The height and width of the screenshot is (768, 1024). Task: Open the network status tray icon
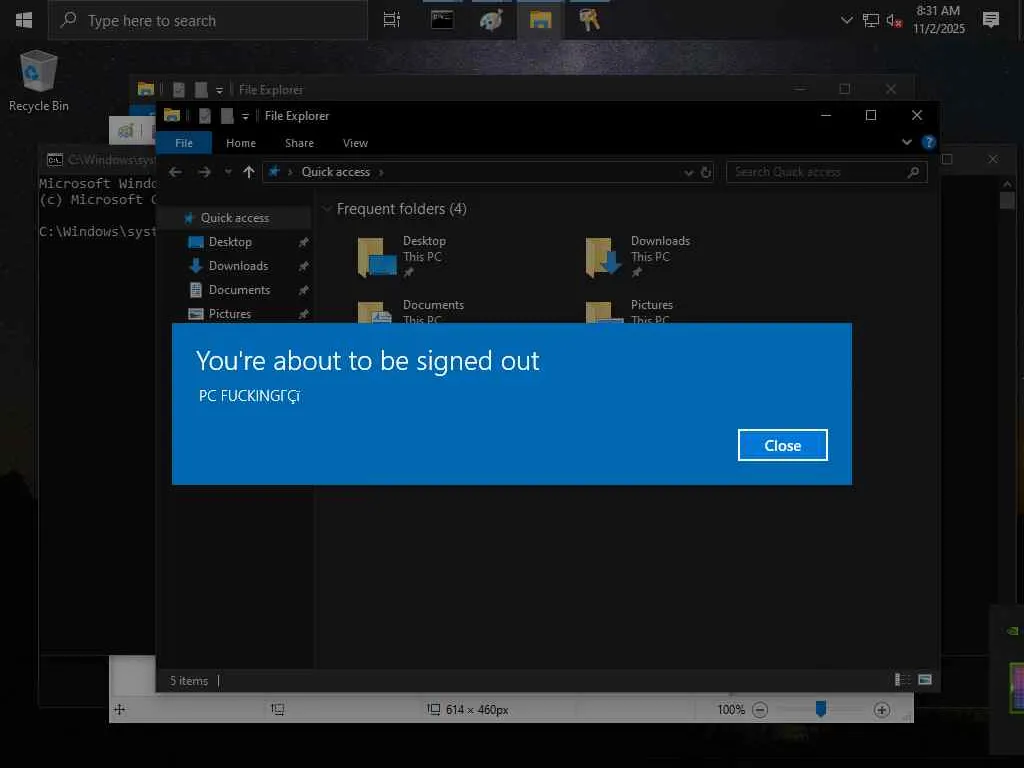click(871, 21)
